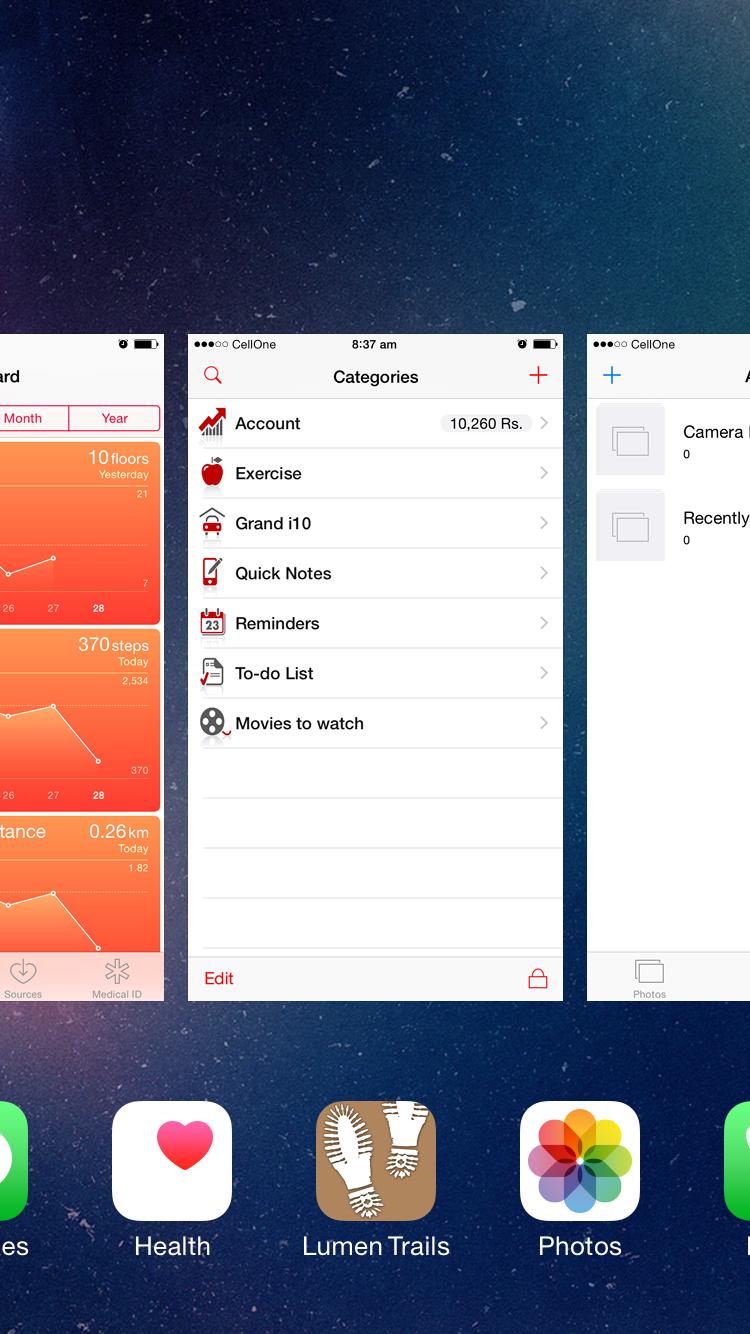Expand the Exercise row chevron
Viewport: 750px width, 1334px height.
[x=544, y=473]
